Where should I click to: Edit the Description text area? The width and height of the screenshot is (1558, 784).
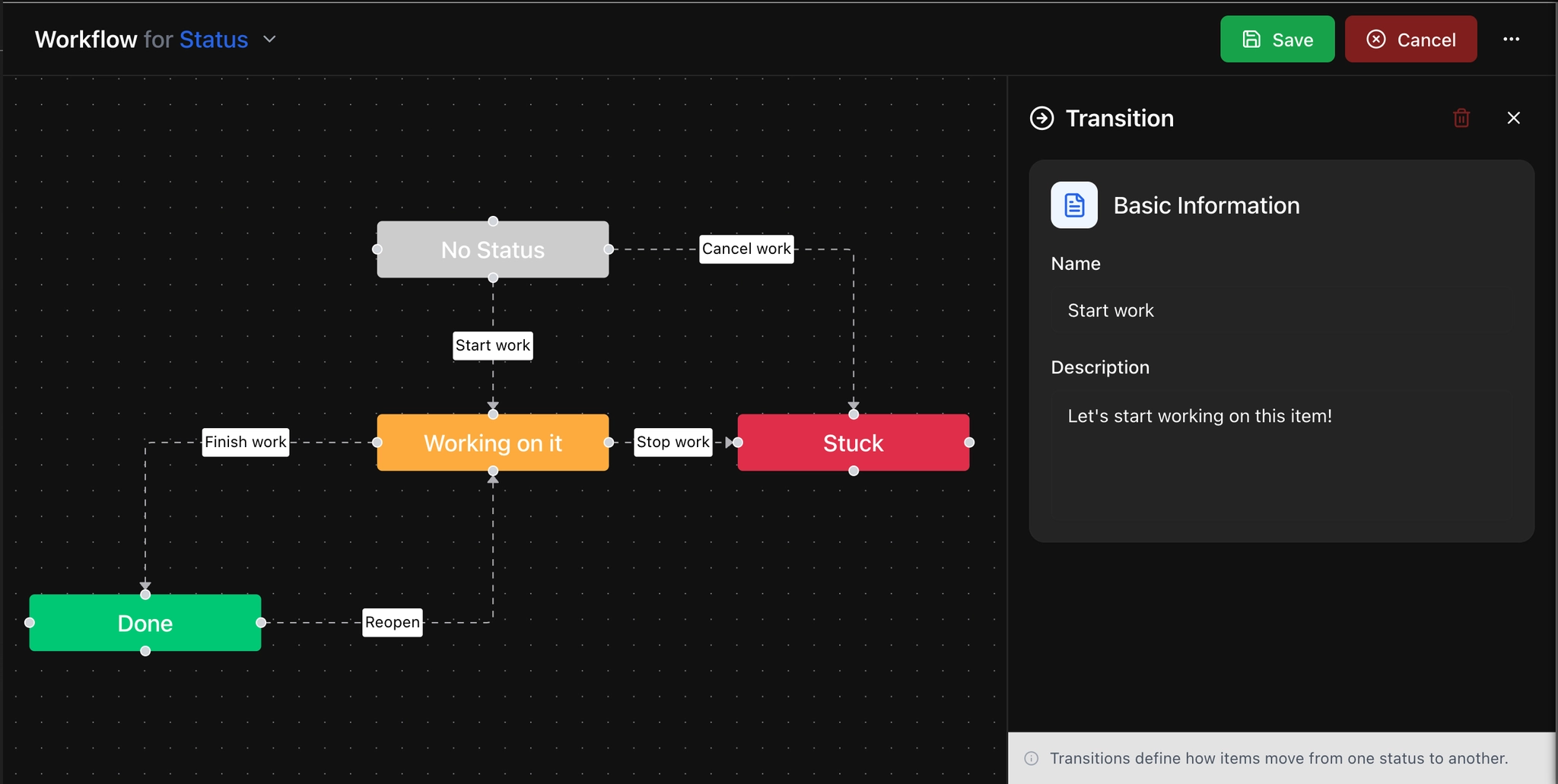[x=1281, y=455]
